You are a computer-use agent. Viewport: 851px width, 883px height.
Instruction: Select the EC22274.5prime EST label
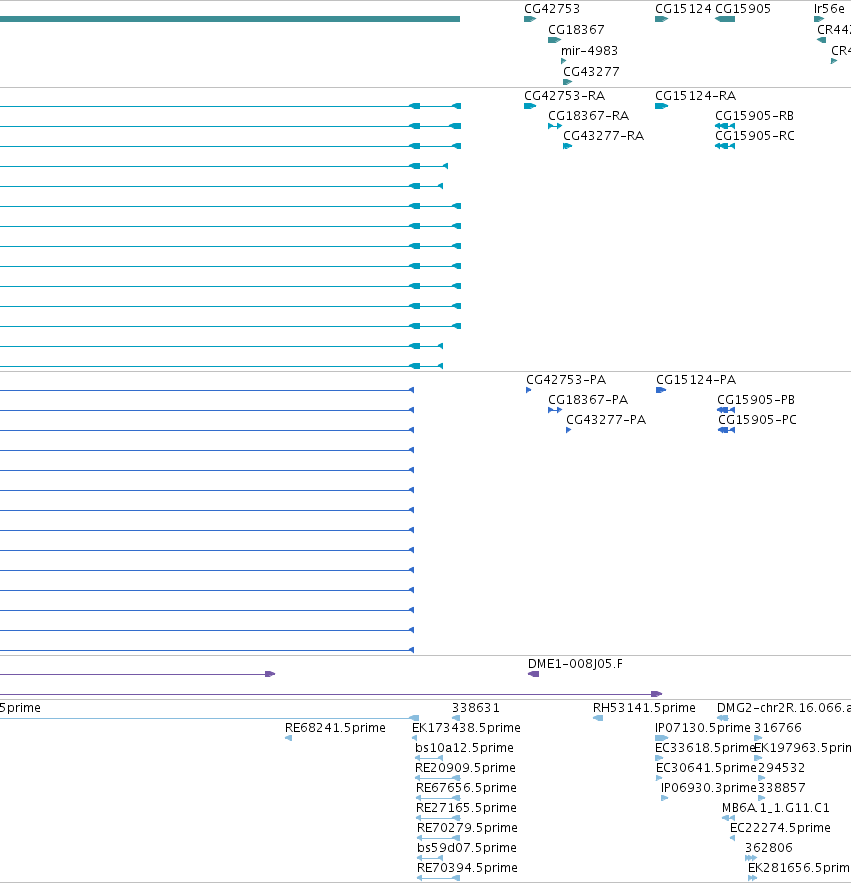(x=780, y=828)
